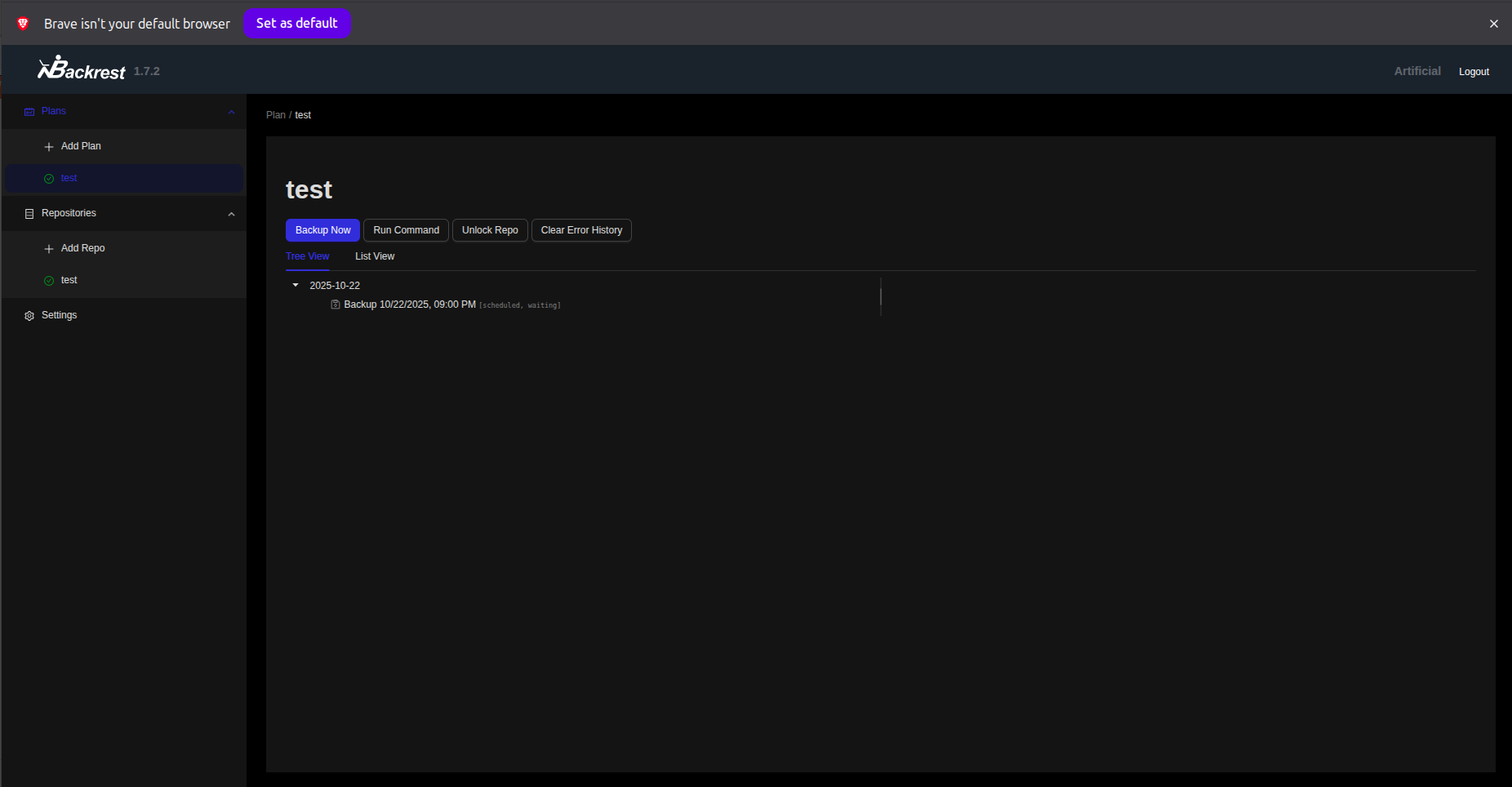
Task: Click version number 1.7.2
Action: 147,71
